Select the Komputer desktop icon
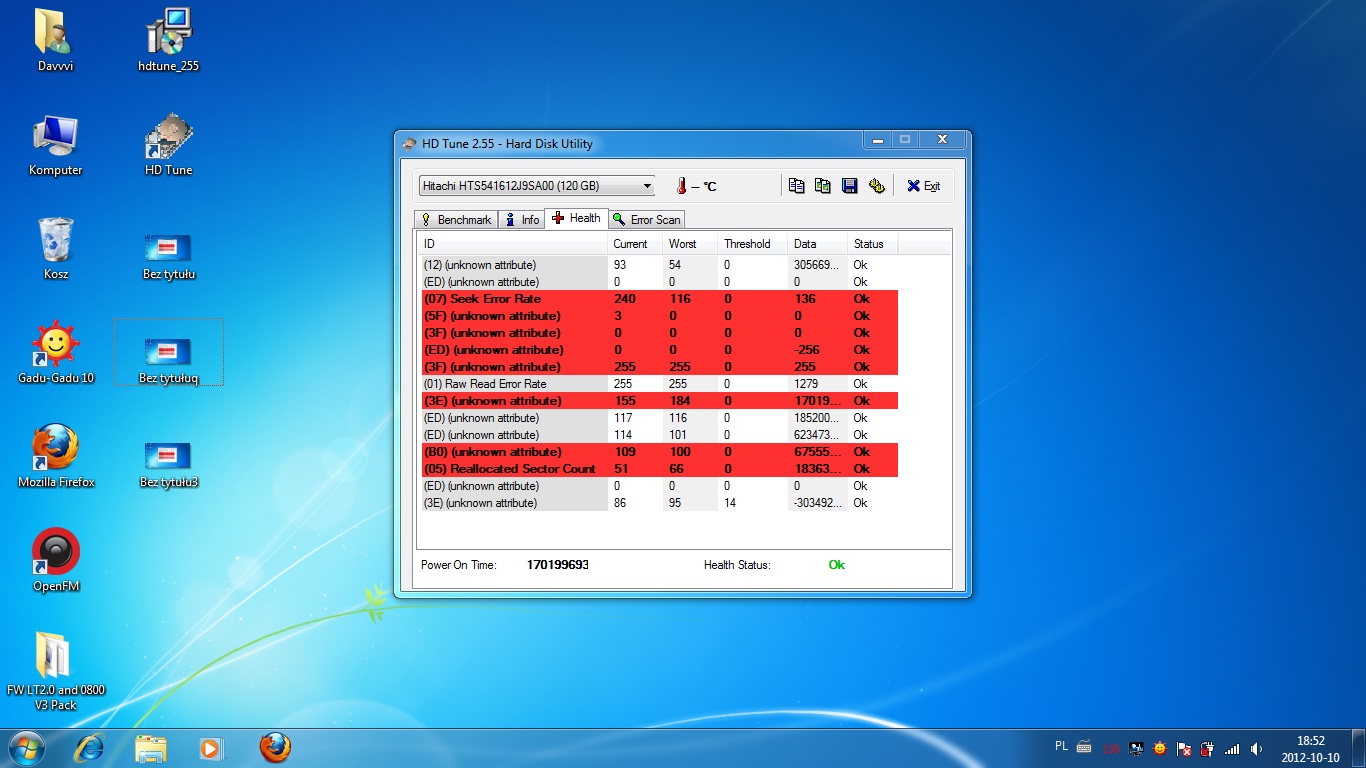Viewport: 1366px width, 768px height. coord(56,145)
